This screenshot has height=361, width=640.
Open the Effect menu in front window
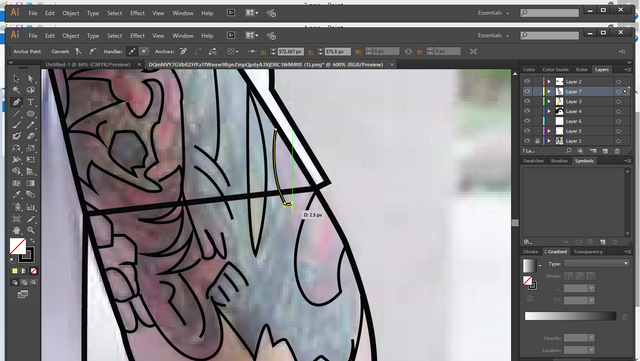(x=137, y=36)
